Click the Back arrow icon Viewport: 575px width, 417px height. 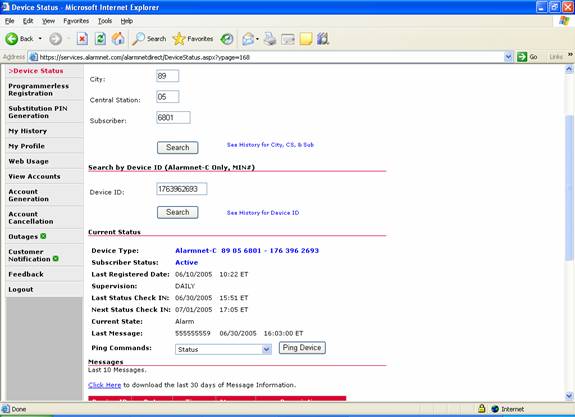click(11, 39)
